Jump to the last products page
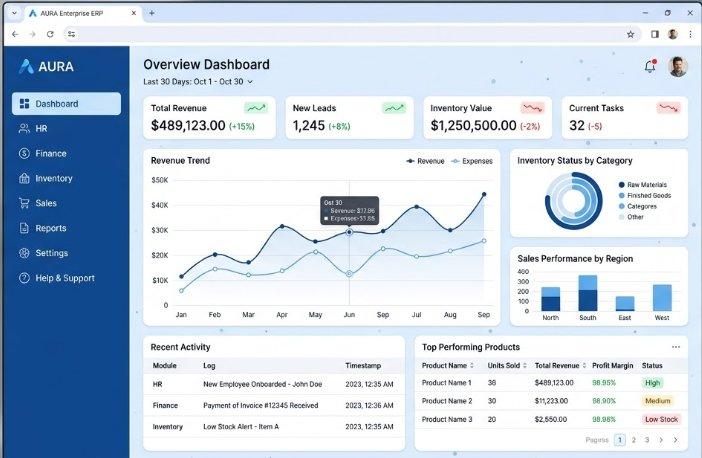 (676, 440)
